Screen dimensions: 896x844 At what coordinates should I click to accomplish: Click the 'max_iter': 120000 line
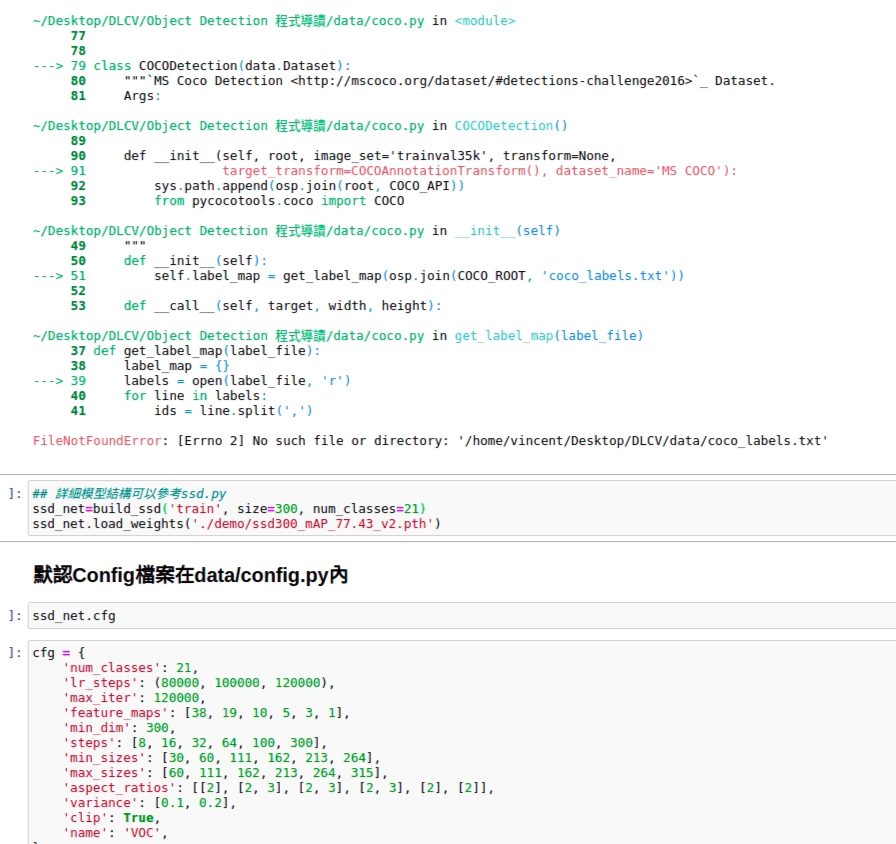(x=134, y=698)
